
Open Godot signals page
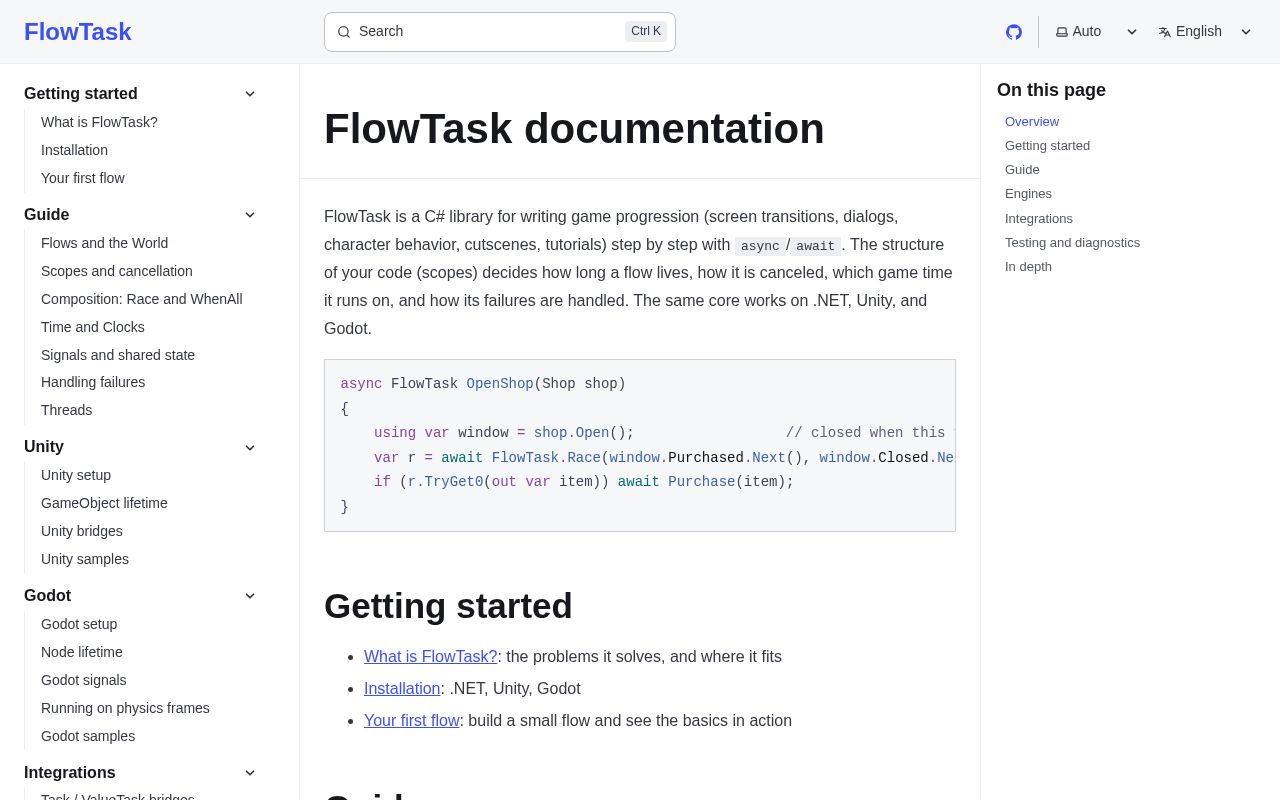[x=84, y=680]
